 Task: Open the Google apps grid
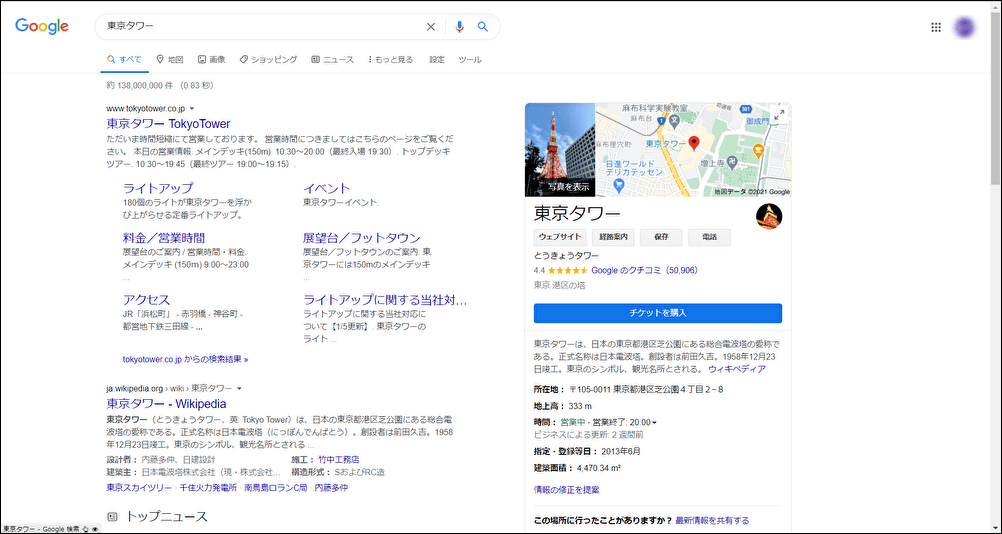(x=936, y=27)
